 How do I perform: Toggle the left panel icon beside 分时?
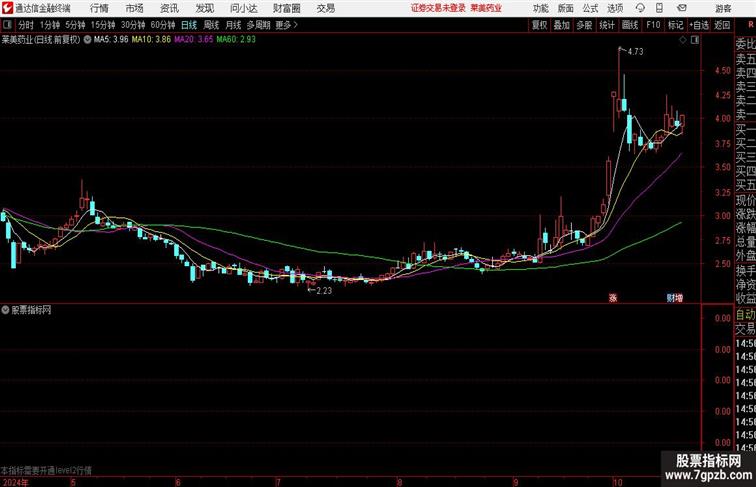tap(7, 25)
